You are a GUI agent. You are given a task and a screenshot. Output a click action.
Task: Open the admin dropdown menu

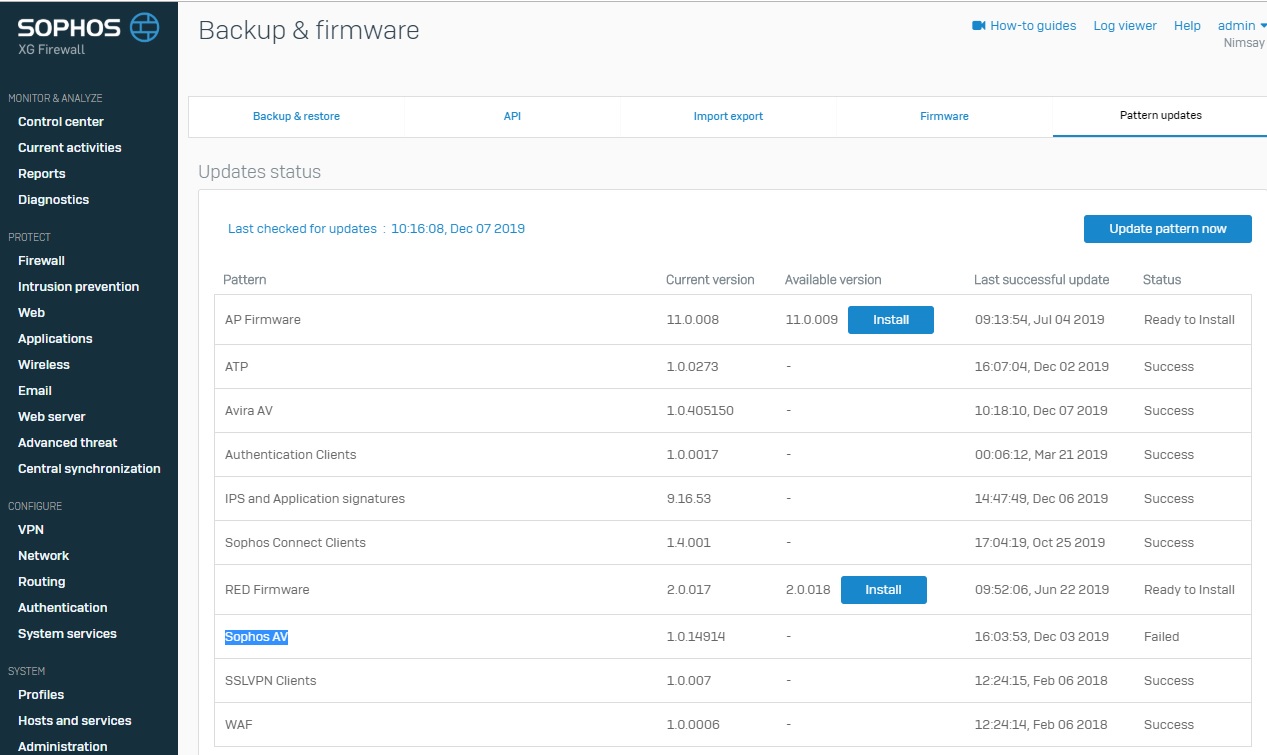pos(1242,26)
